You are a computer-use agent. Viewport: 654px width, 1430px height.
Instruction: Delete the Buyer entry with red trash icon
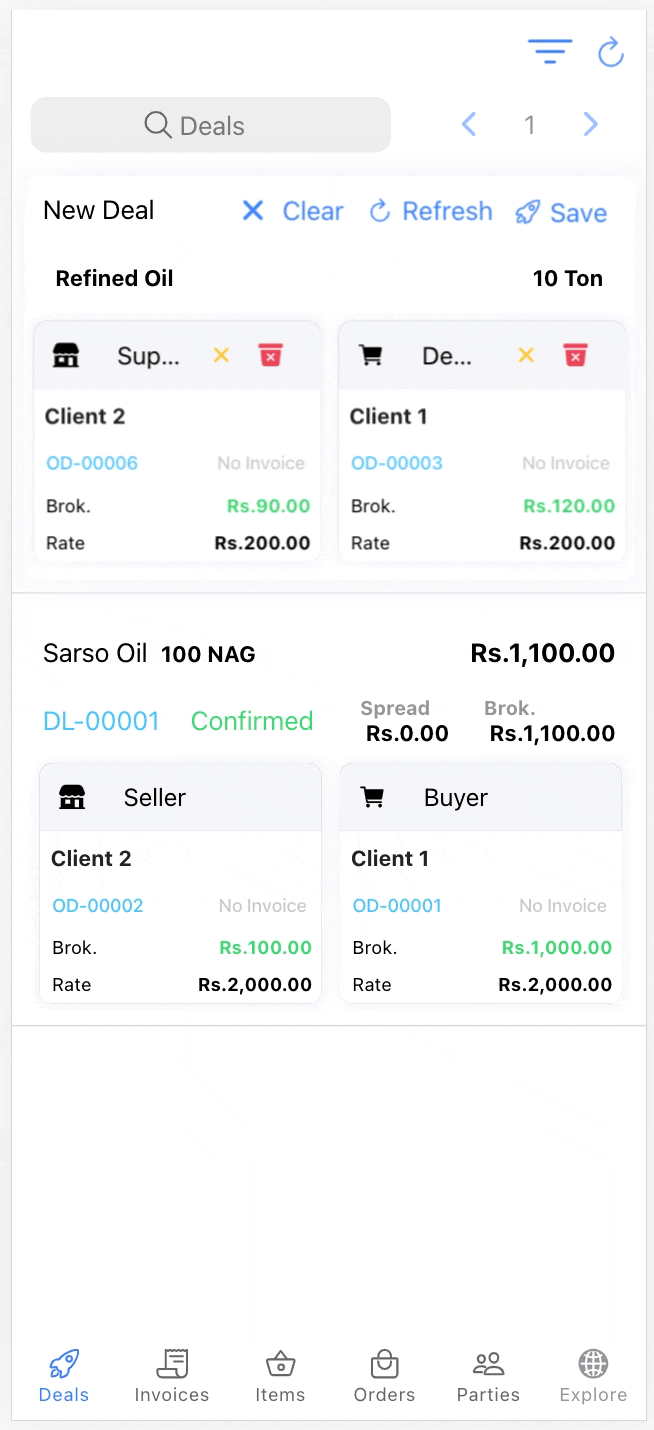tap(575, 355)
